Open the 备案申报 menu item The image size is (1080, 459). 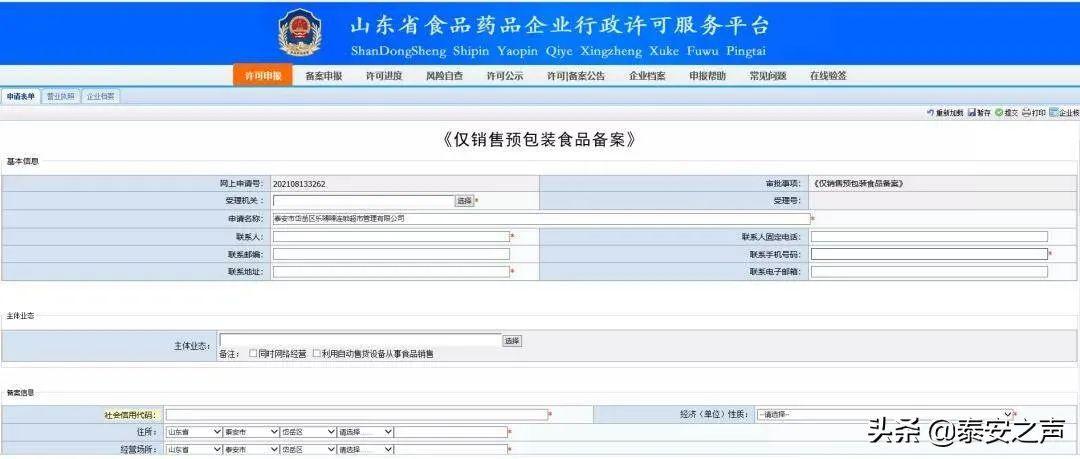pos(323,76)
